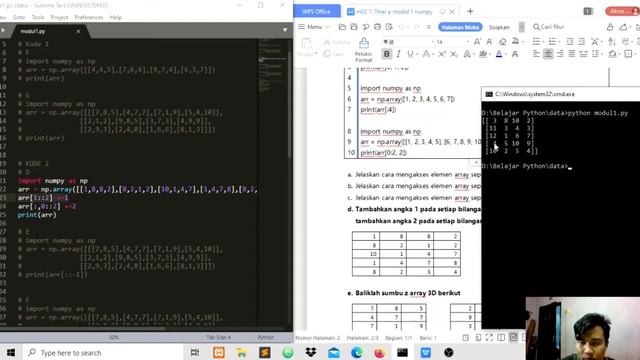Viewport: 640px width, 360px height.
Task: Click the font color A swatch in WPS
Action: coord(499,54)
